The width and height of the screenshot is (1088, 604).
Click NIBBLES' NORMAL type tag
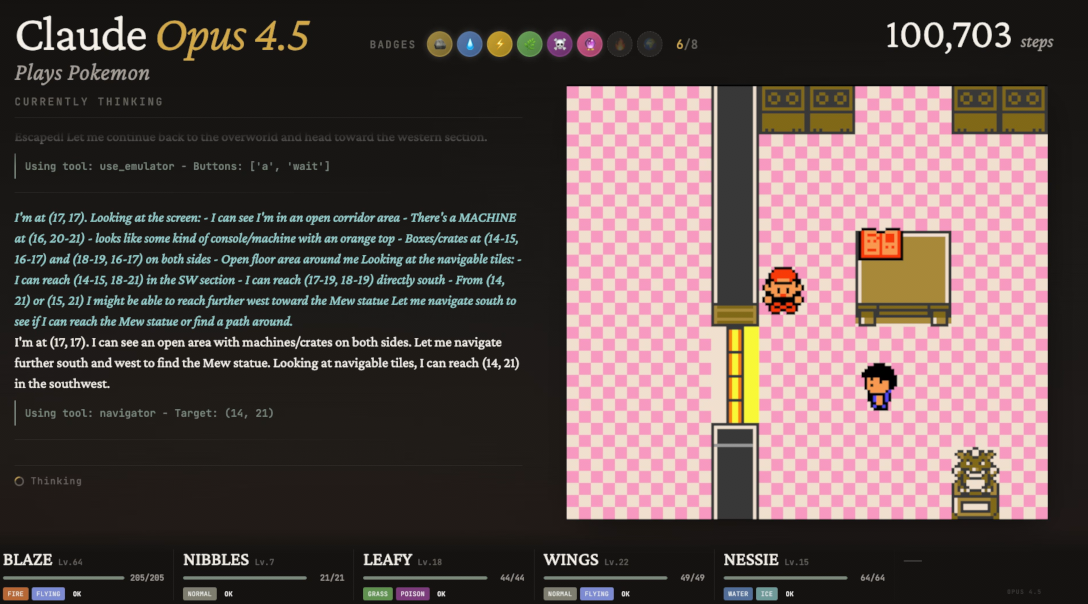tap(199, 594)
